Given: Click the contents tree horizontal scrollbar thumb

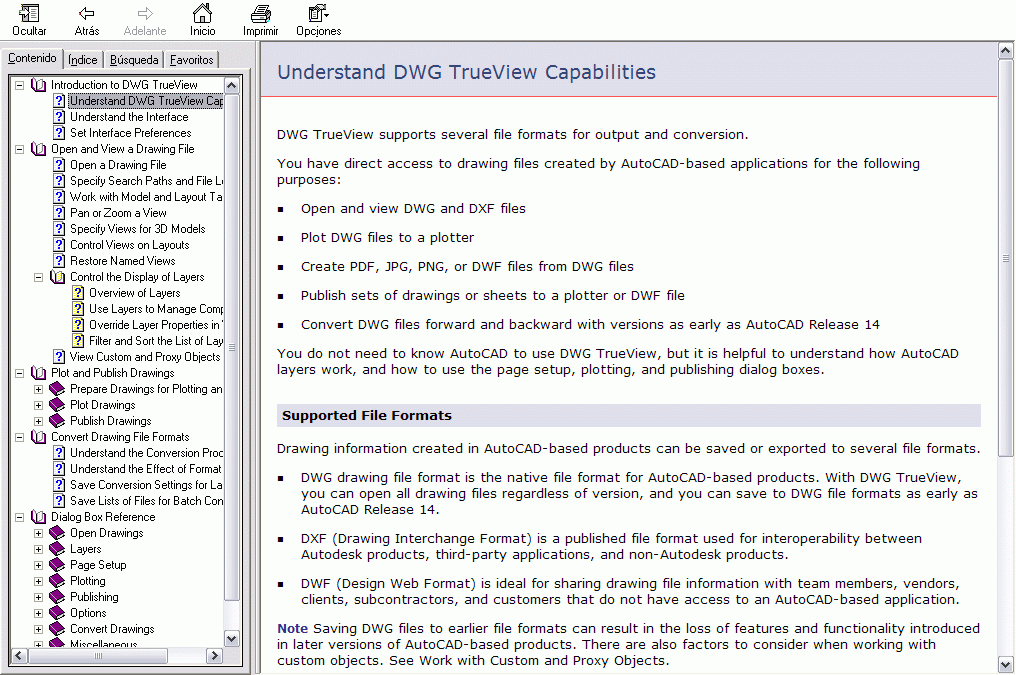Looking at the screenshot, I should [98, 656].
